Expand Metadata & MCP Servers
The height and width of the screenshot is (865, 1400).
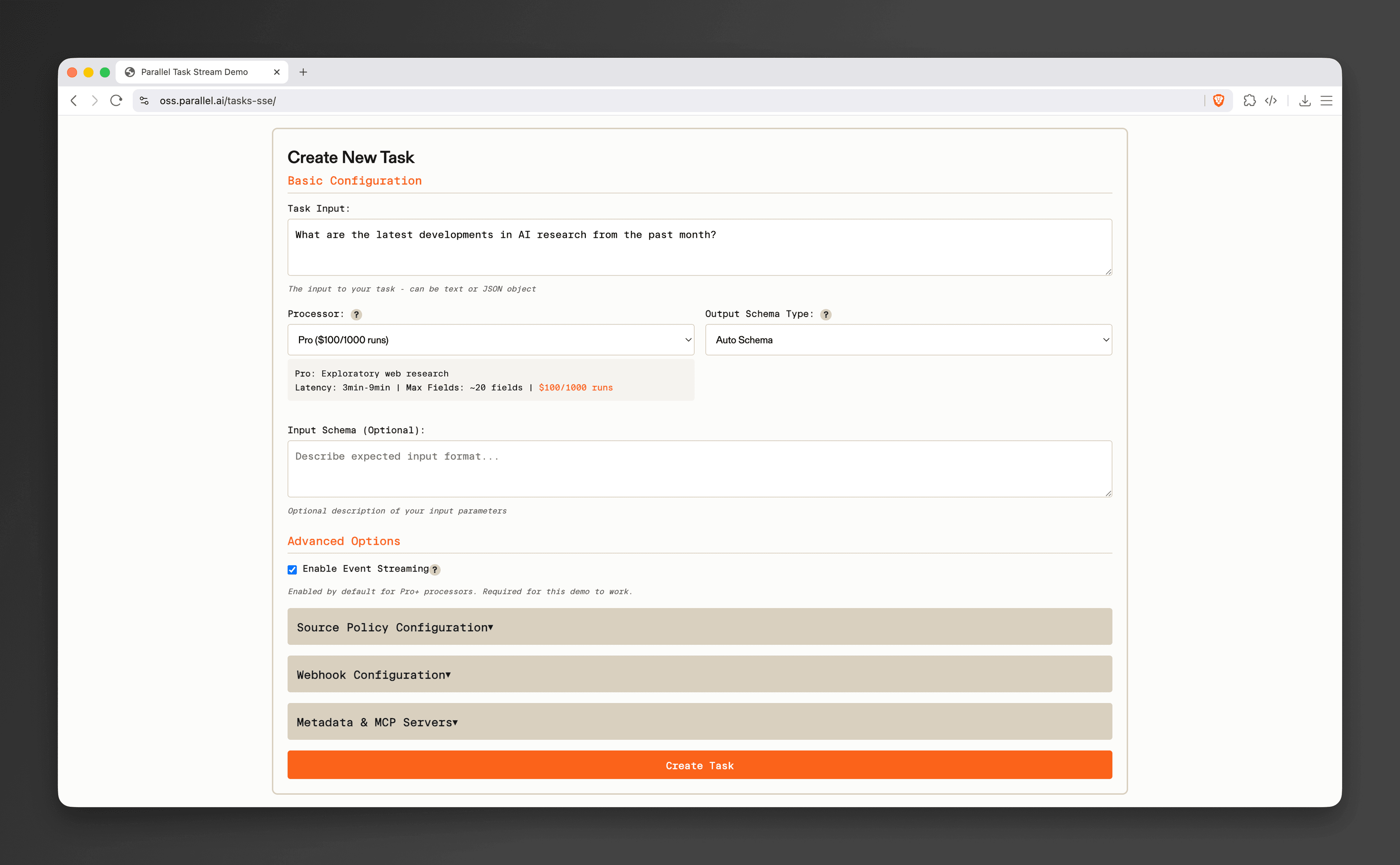(699, 721)
